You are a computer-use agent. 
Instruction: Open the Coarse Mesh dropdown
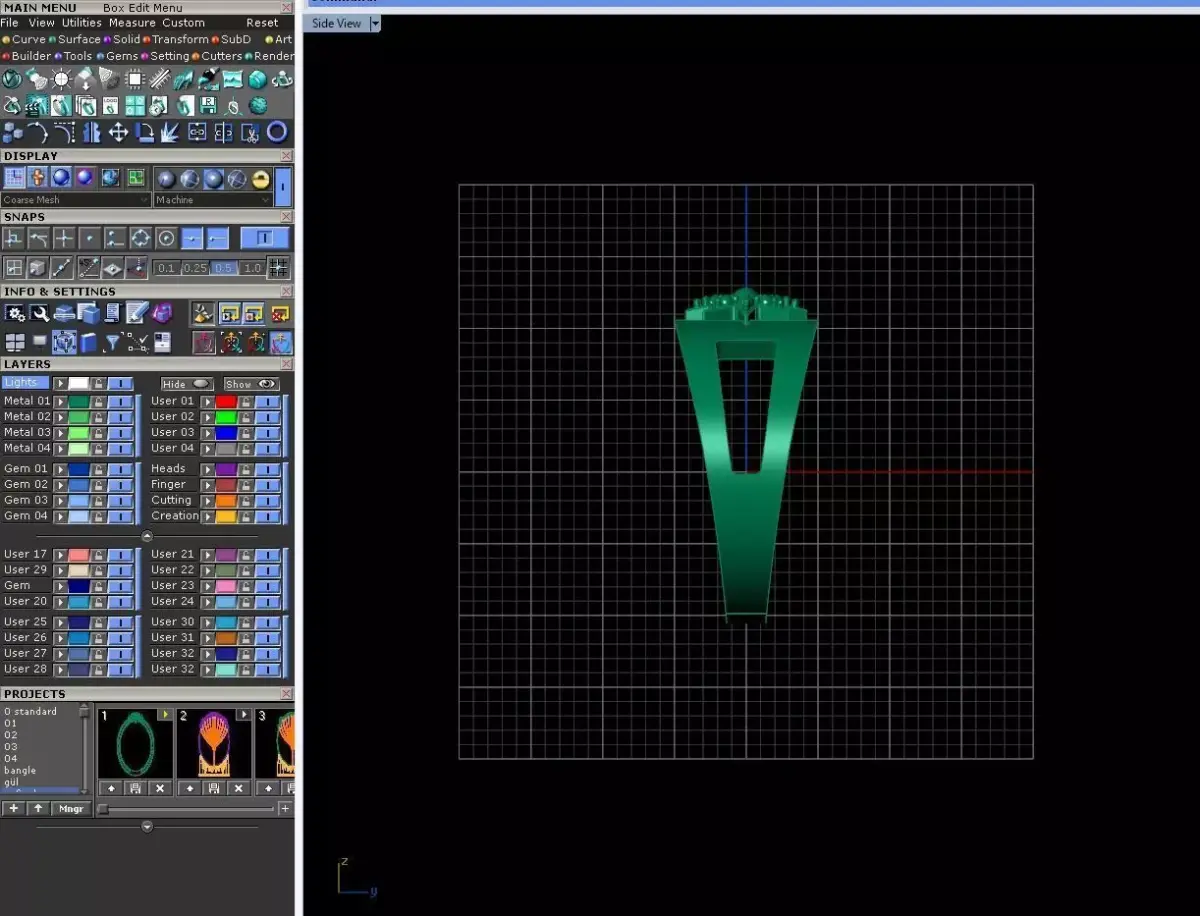tap(76, 199)
